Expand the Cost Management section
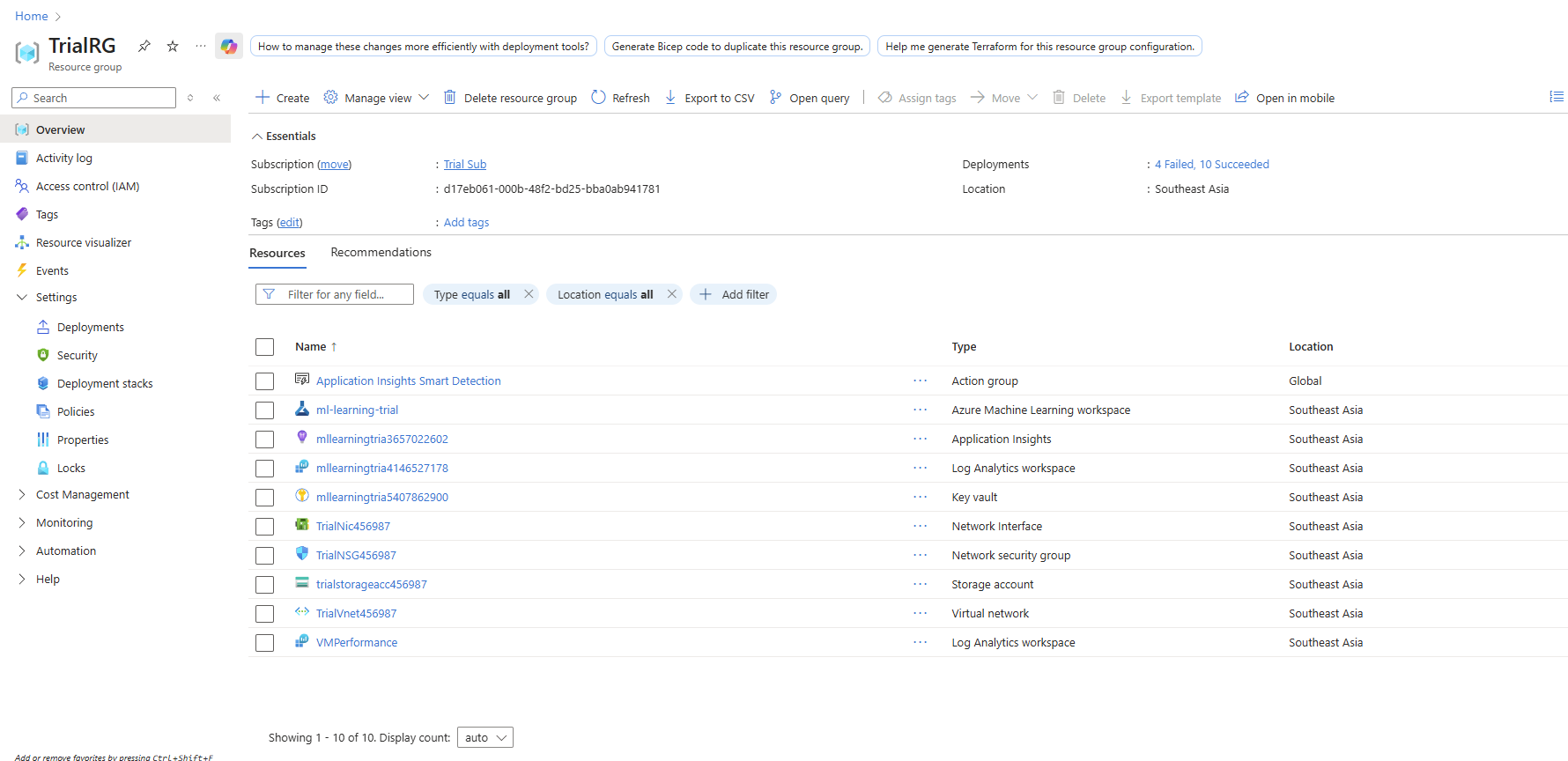The image size is (1568, 761). coord(22,495)
